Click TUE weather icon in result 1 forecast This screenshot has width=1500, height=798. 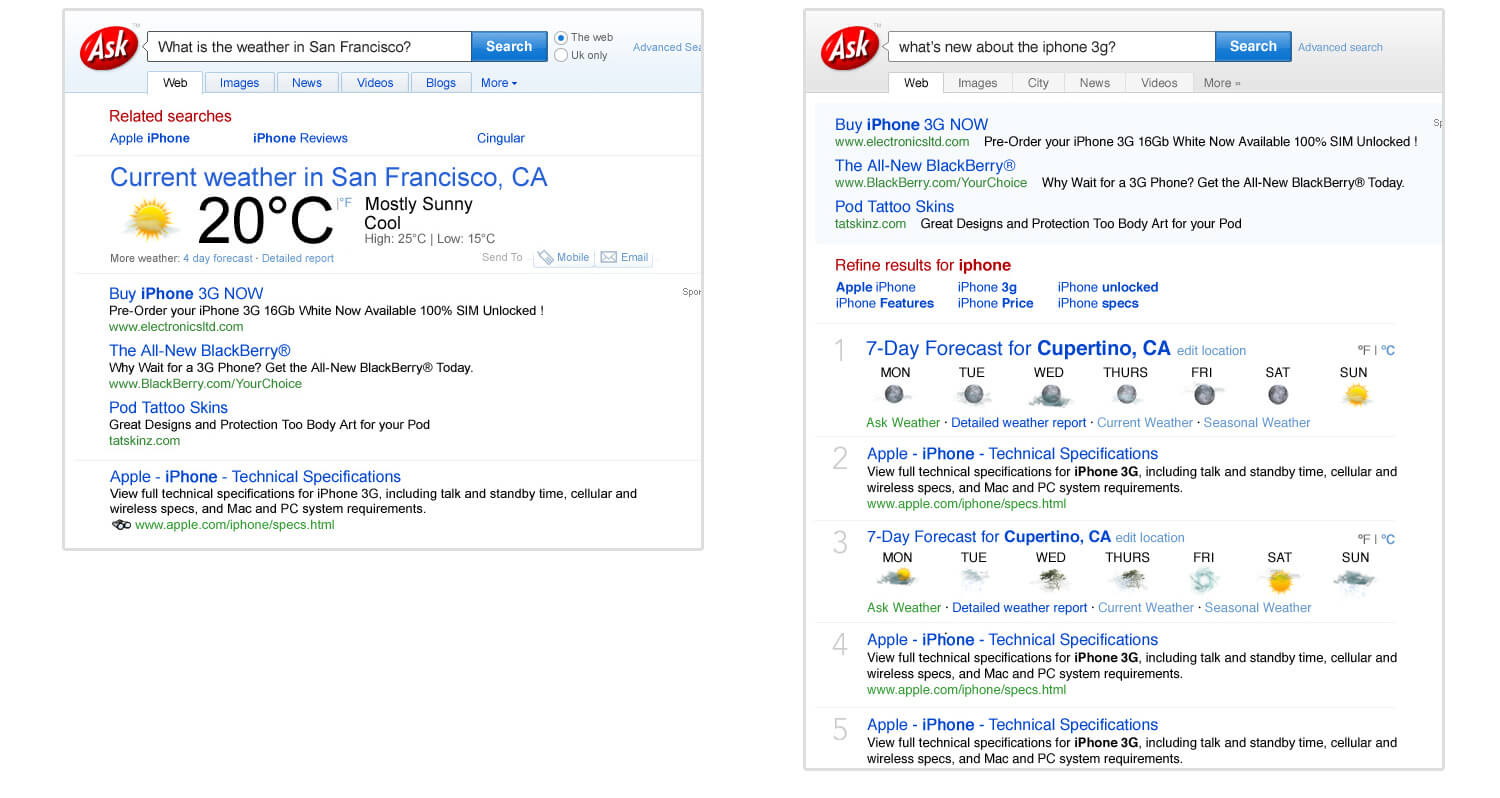[x=972, y=395]
